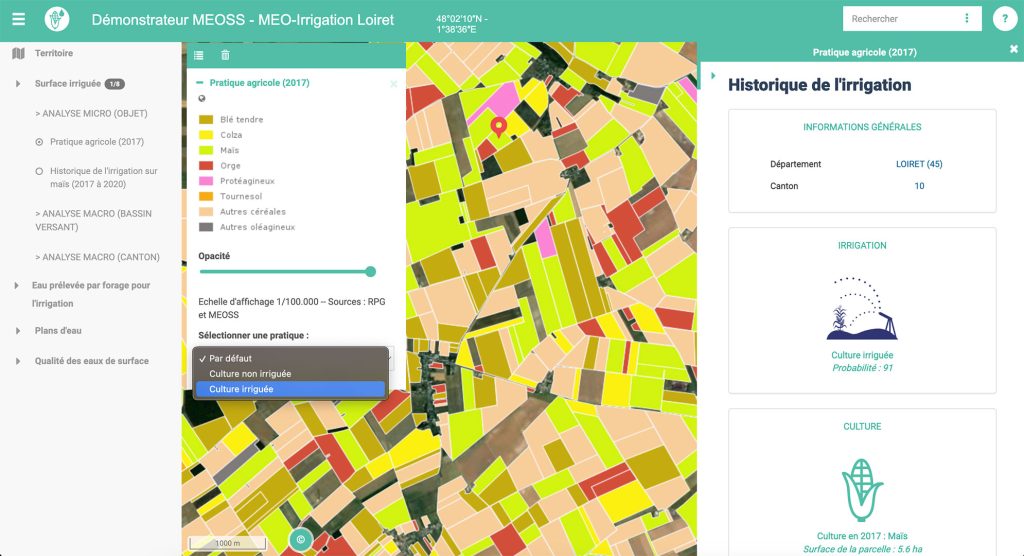Click the Tournesol orange legend swatch

point(206,197)
